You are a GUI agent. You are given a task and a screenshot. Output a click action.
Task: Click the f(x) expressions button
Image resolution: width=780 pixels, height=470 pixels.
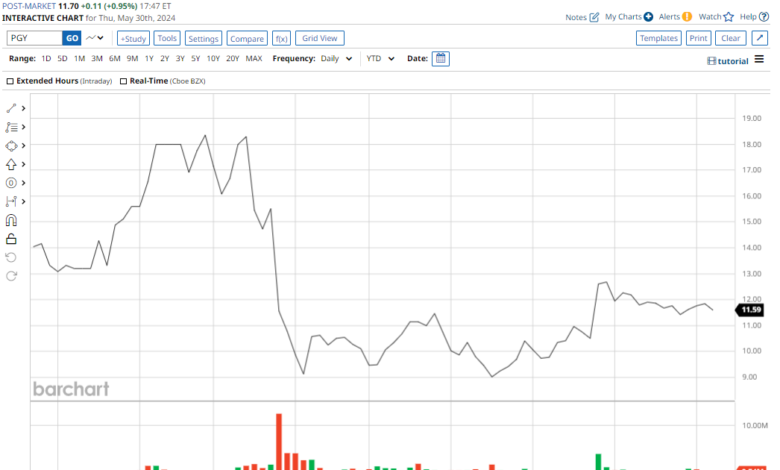coord(282,38)
